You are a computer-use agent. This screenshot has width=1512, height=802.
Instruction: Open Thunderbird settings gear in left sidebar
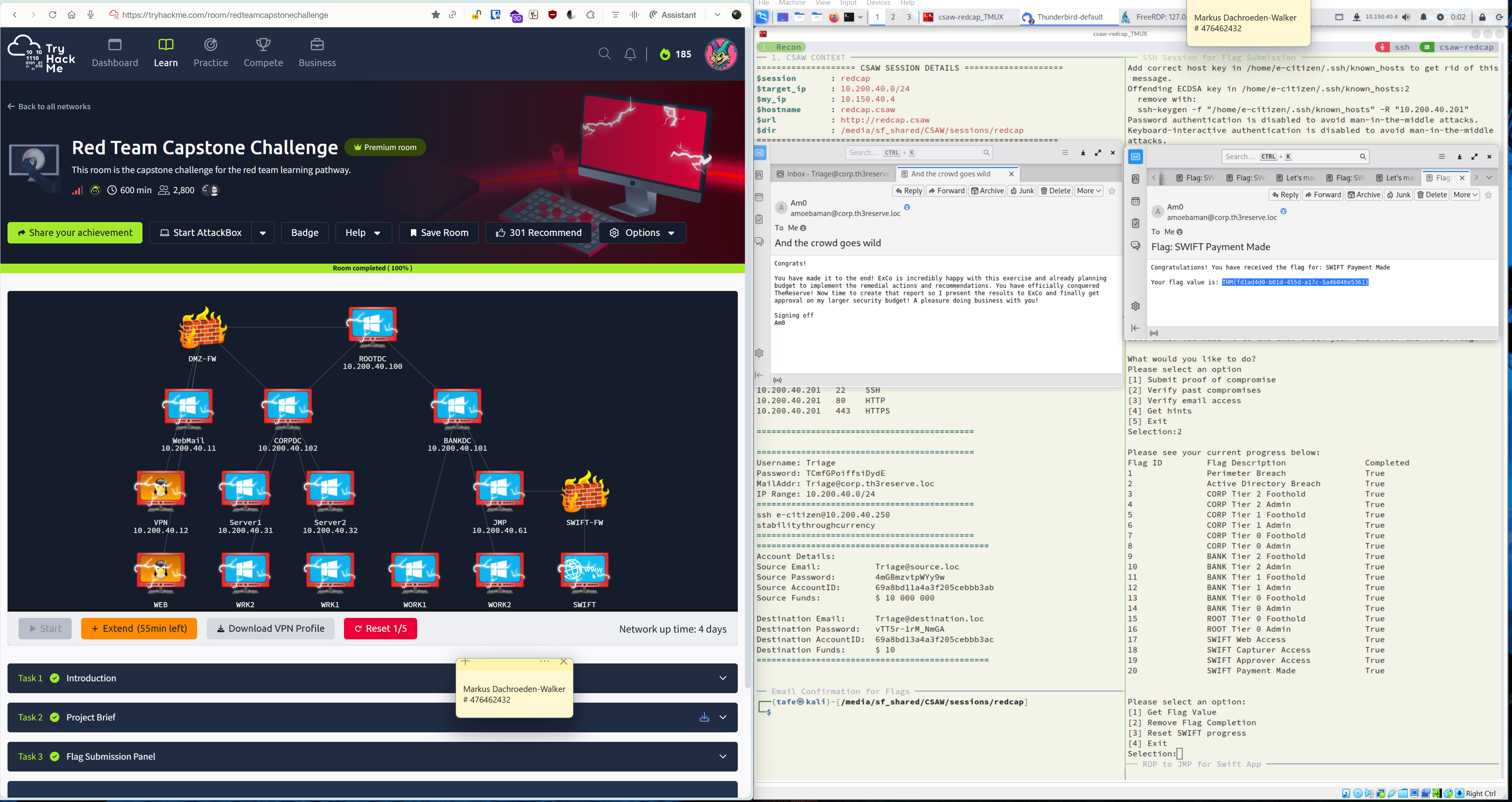click(x=759, y=353)
